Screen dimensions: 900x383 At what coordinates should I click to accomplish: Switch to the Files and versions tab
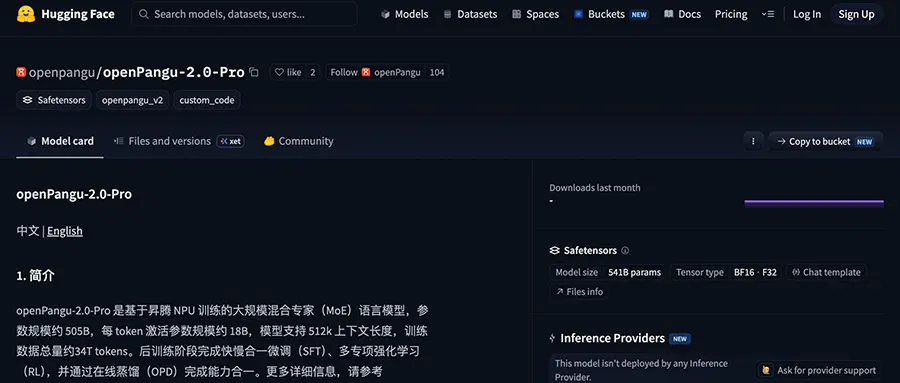(x=179, y=141)
